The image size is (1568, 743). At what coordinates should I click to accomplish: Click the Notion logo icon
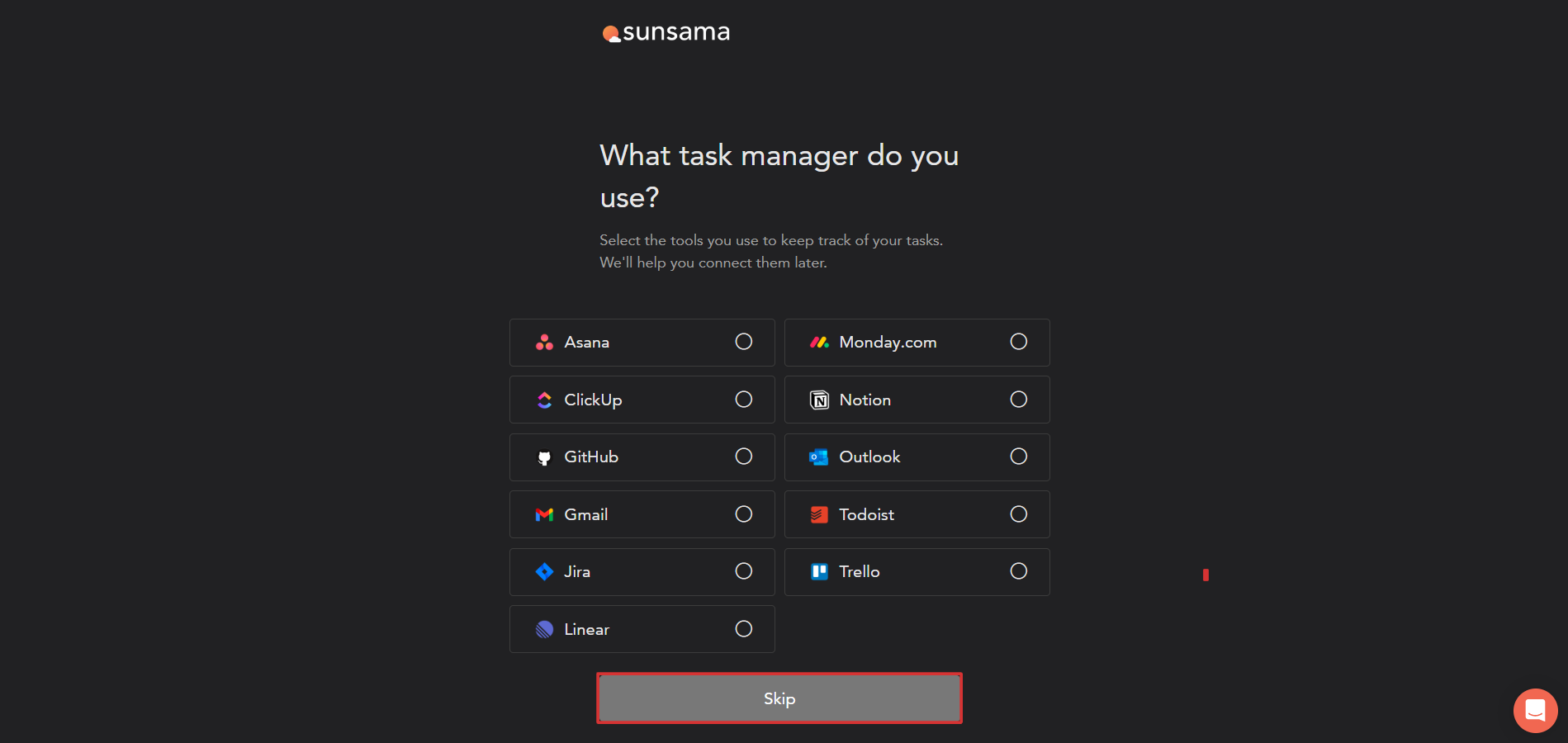819,400
